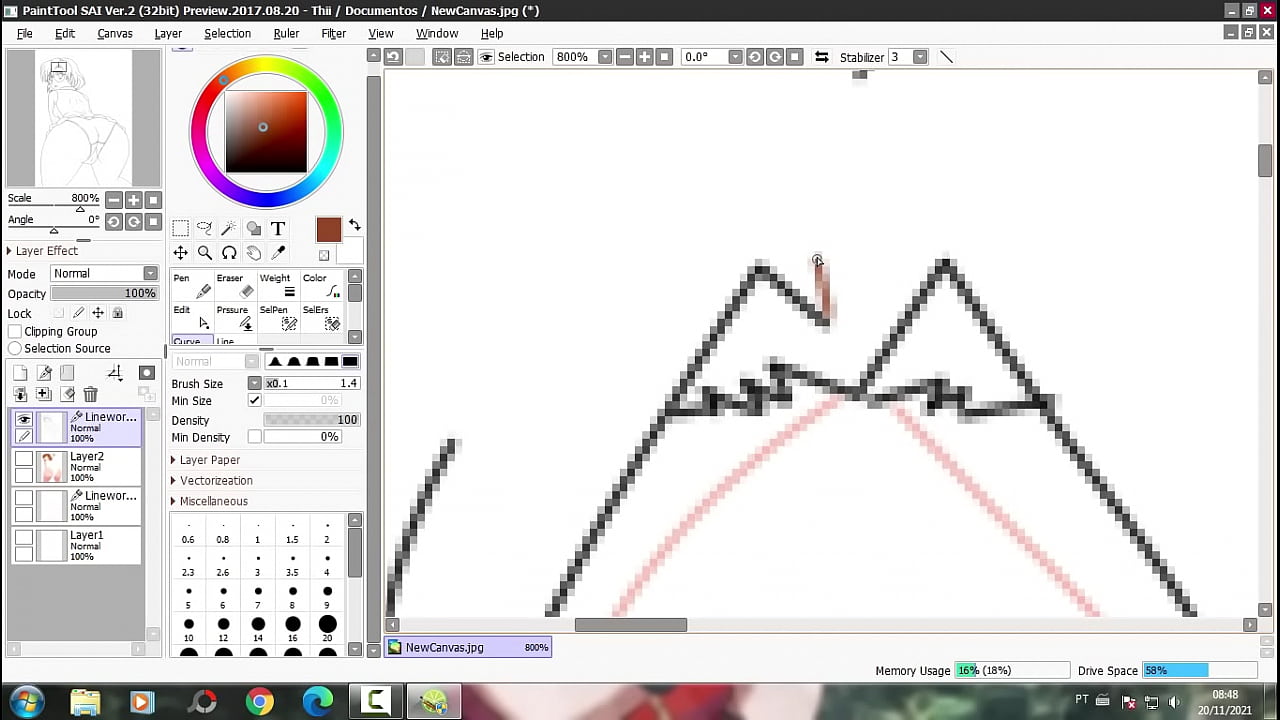The image size is (1280, 720).
Task: Switch to the Line tab
Action: click(225, 343)
